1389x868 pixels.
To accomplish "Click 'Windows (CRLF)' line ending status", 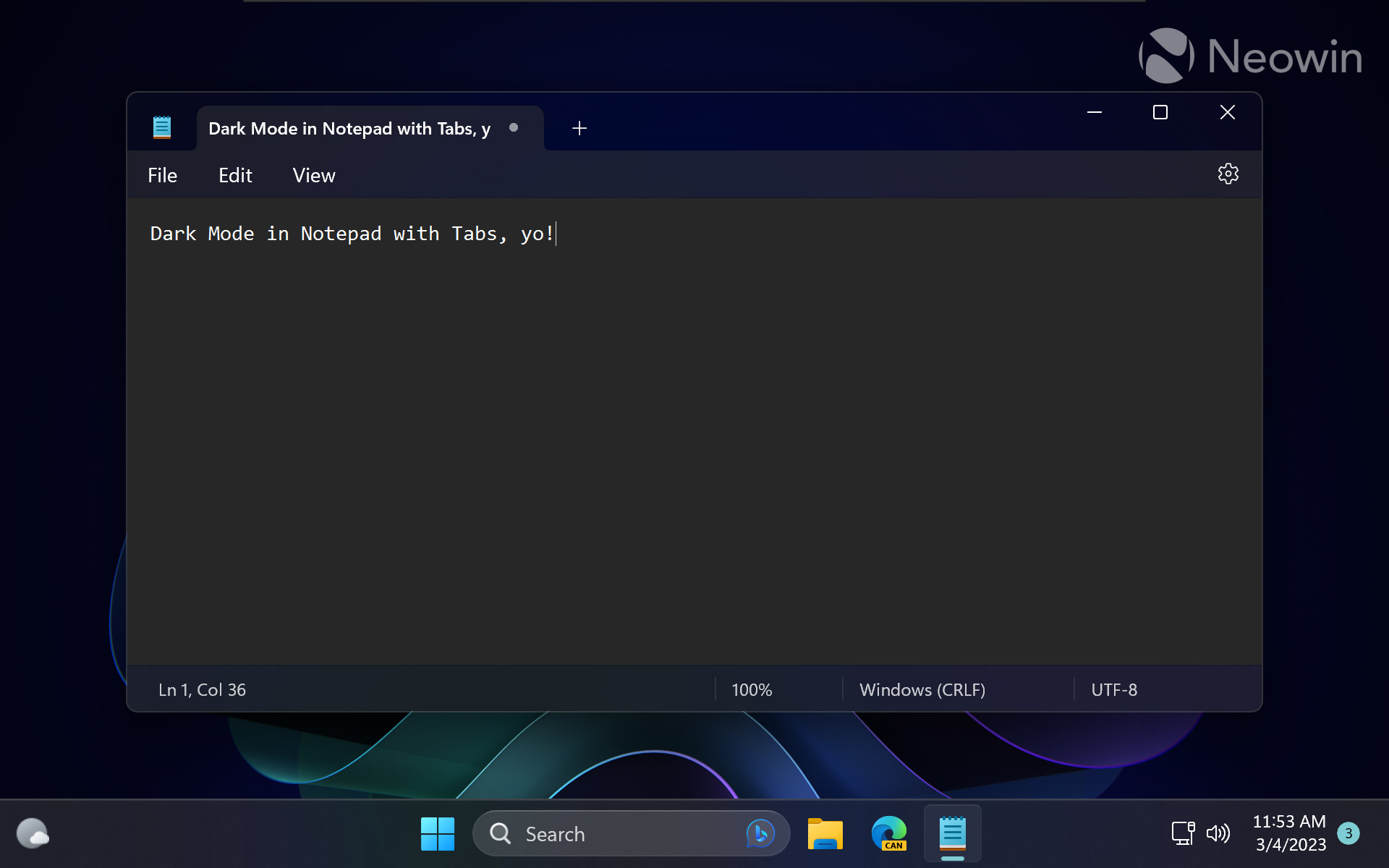I will tap(922, 690).
